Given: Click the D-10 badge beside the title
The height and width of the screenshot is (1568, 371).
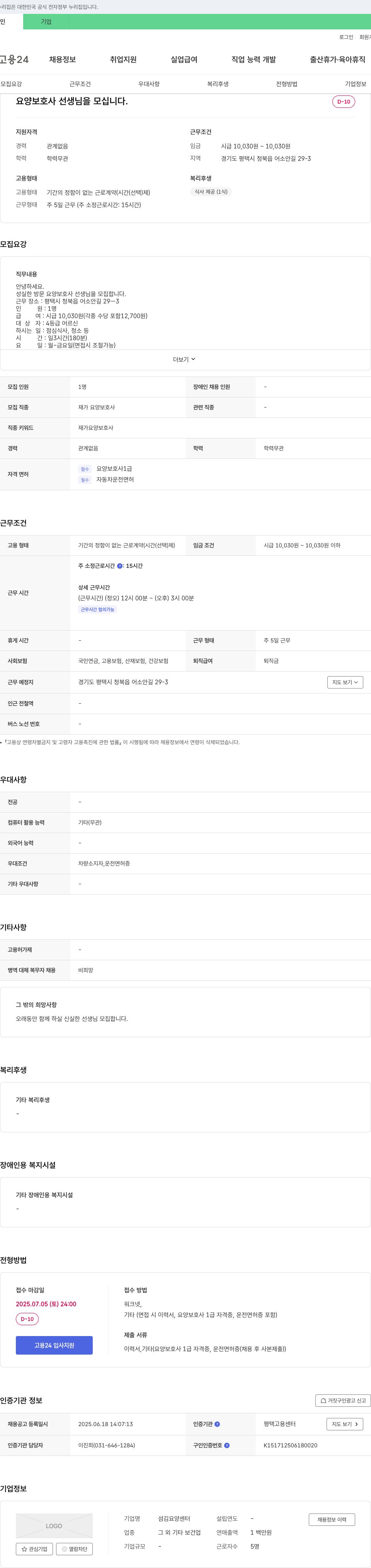Looking at the screenshot, I should point(344,102).
